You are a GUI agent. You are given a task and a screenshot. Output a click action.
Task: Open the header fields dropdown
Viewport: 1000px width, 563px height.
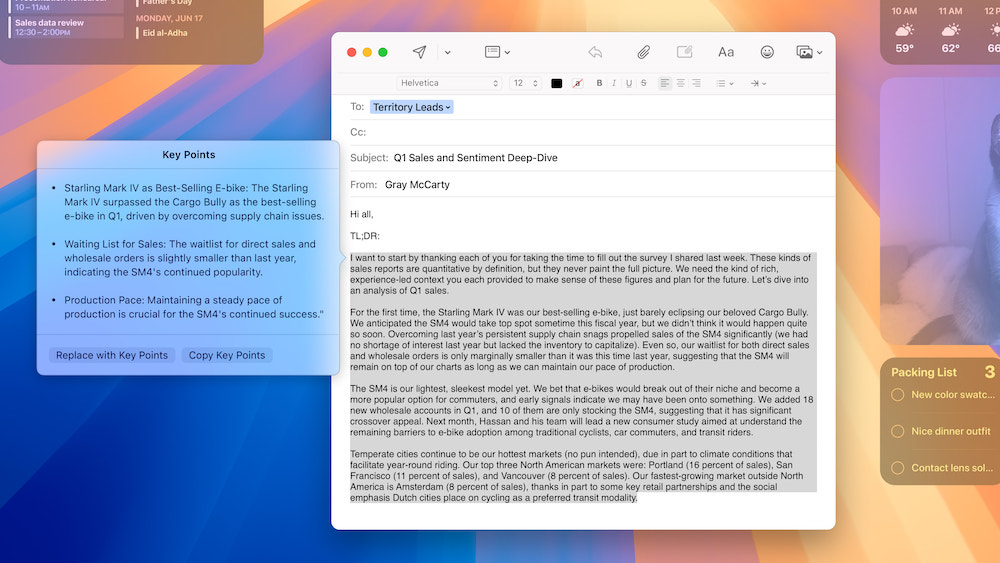pos(497,52)
